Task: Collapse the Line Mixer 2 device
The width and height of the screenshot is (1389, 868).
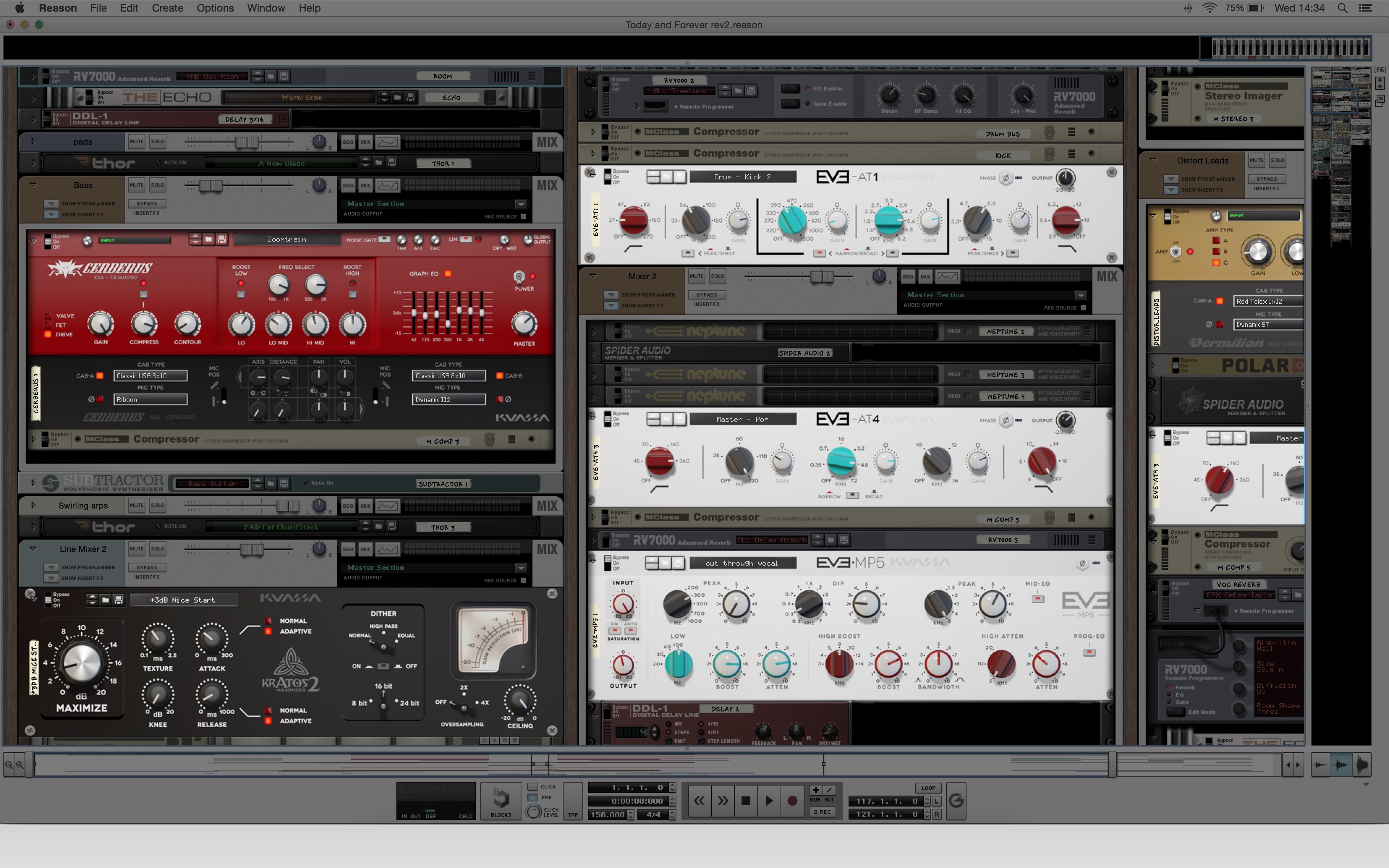Action: point(33,549)
